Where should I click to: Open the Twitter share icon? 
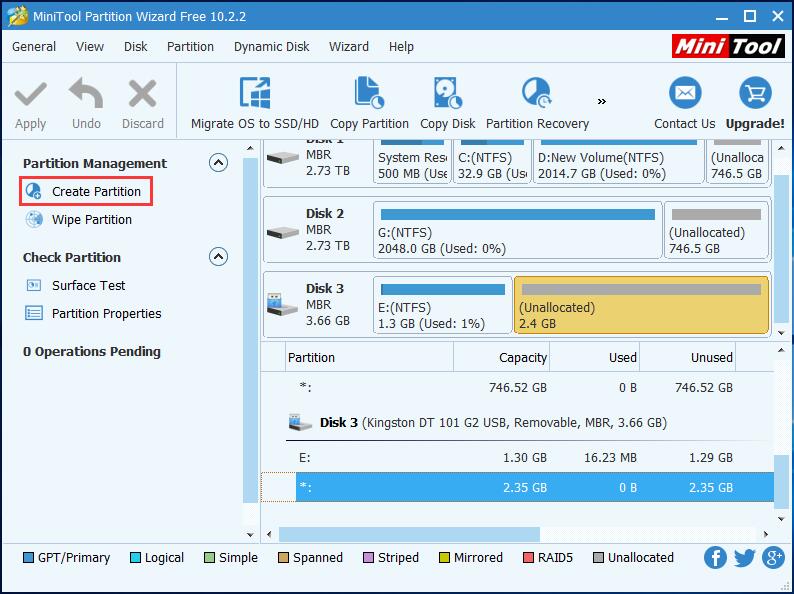click(744, 558)
